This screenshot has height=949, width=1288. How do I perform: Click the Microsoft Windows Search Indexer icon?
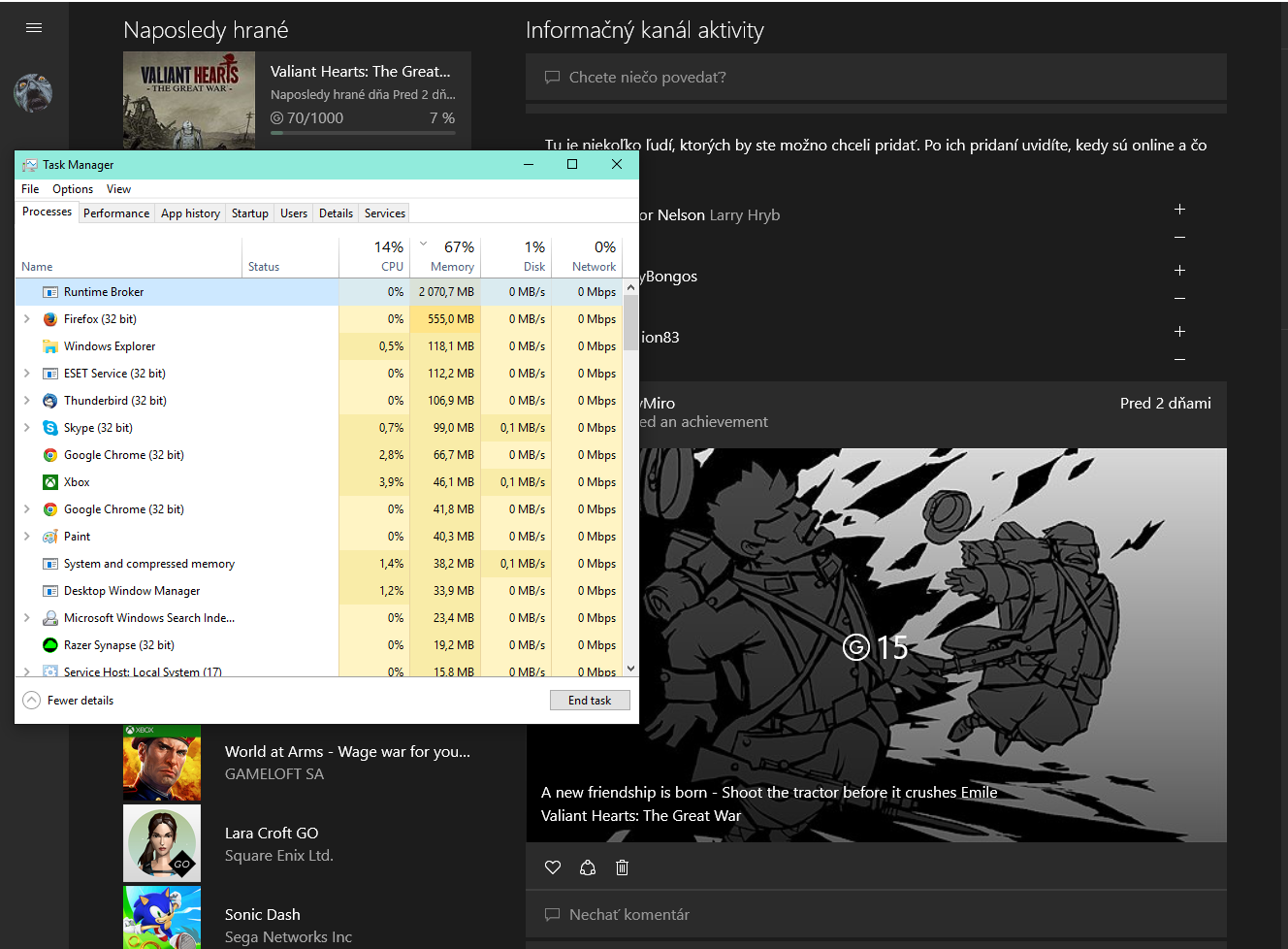click(x=50, y=618)
